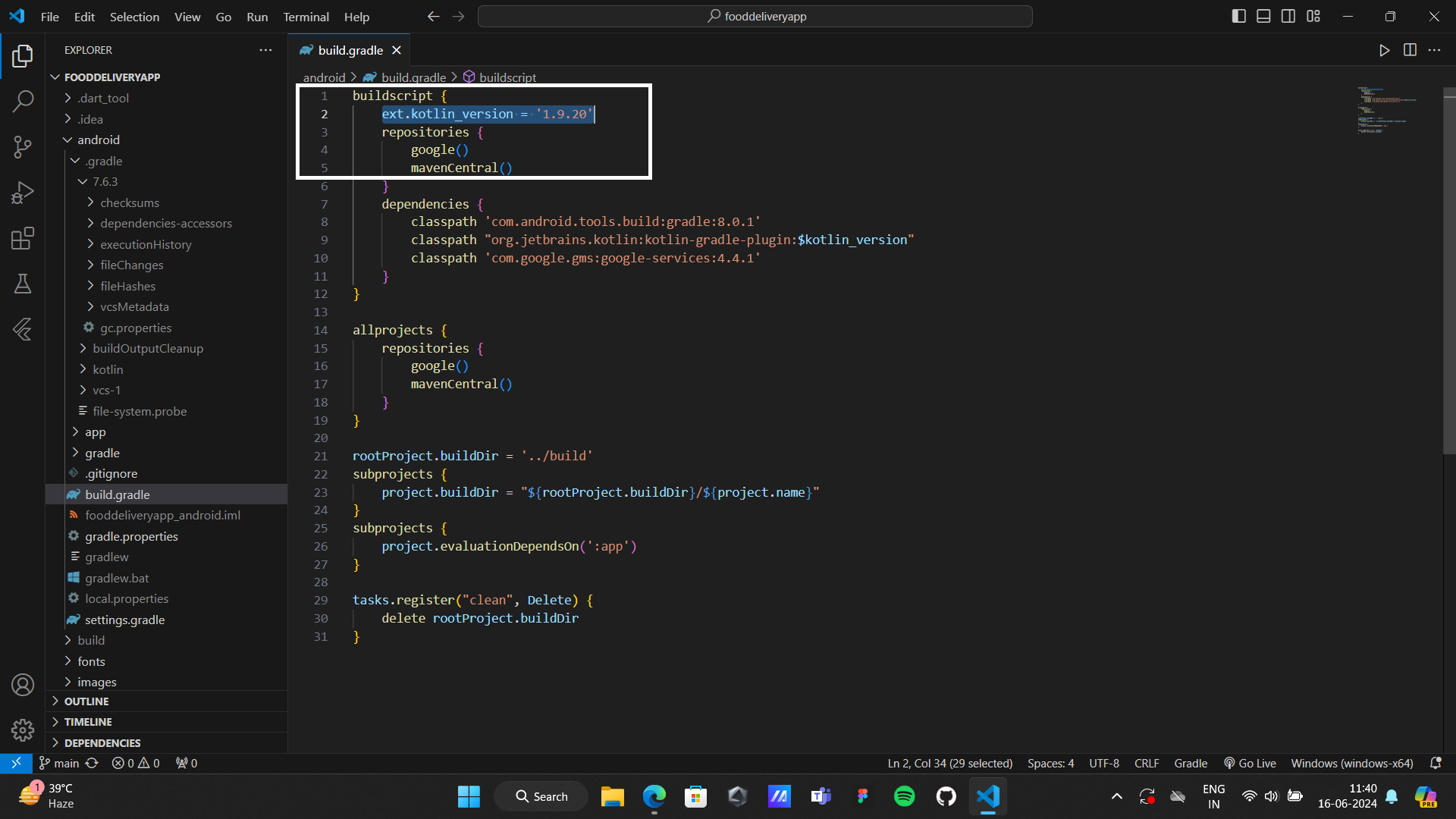Open the Extensions view
Image resolution: width=1456 pixels, height=819 pixels.
[x=23, y=238]
